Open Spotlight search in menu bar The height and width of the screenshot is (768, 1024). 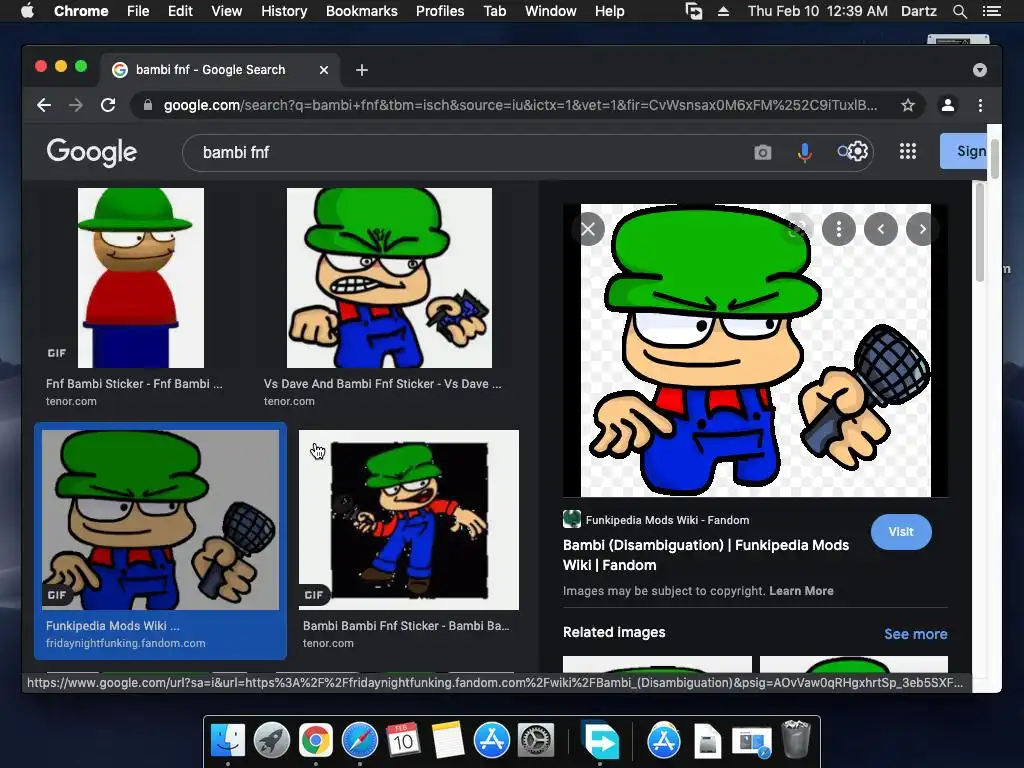point(959,11)
